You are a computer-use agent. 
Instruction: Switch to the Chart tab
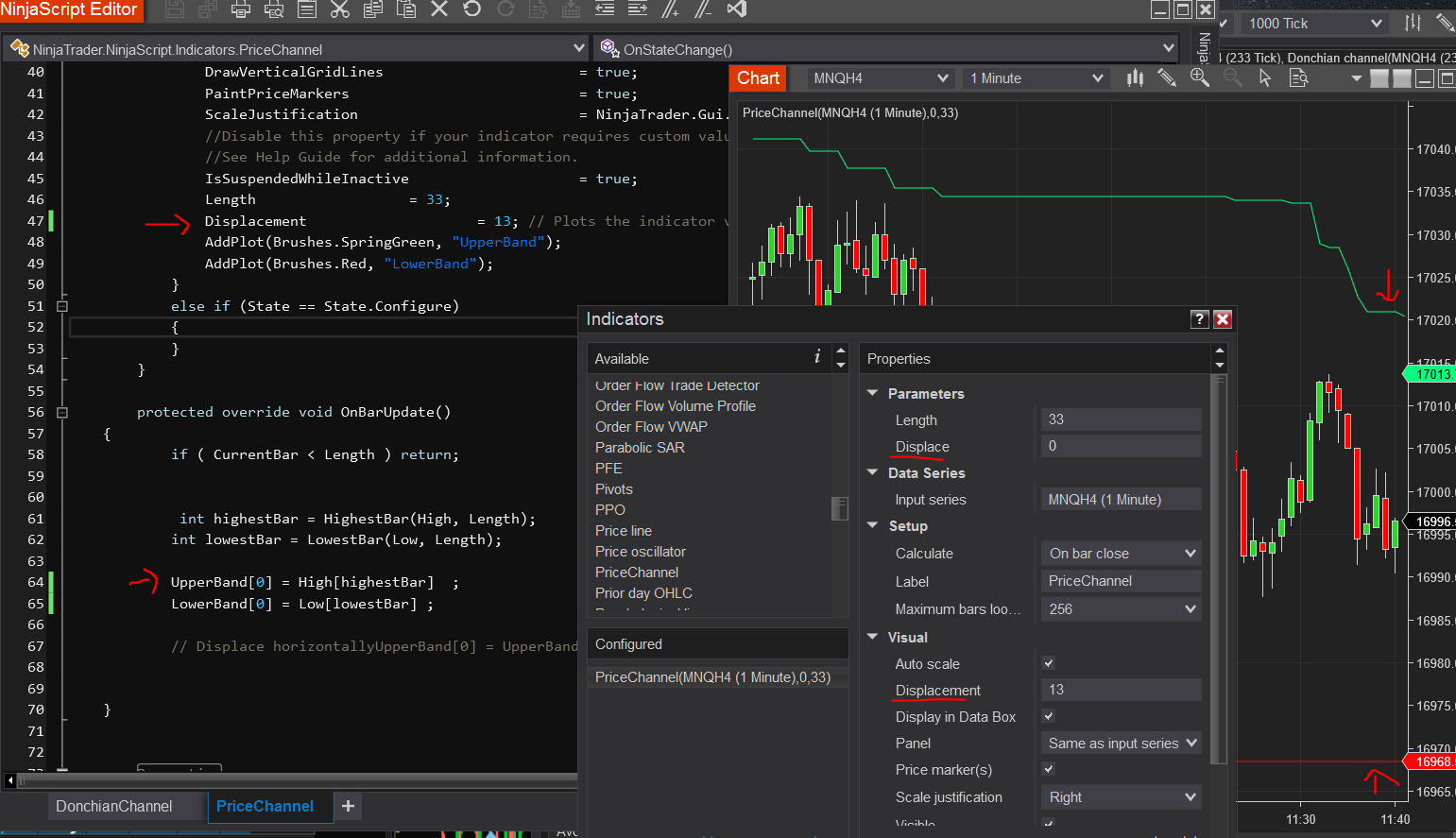758,78
